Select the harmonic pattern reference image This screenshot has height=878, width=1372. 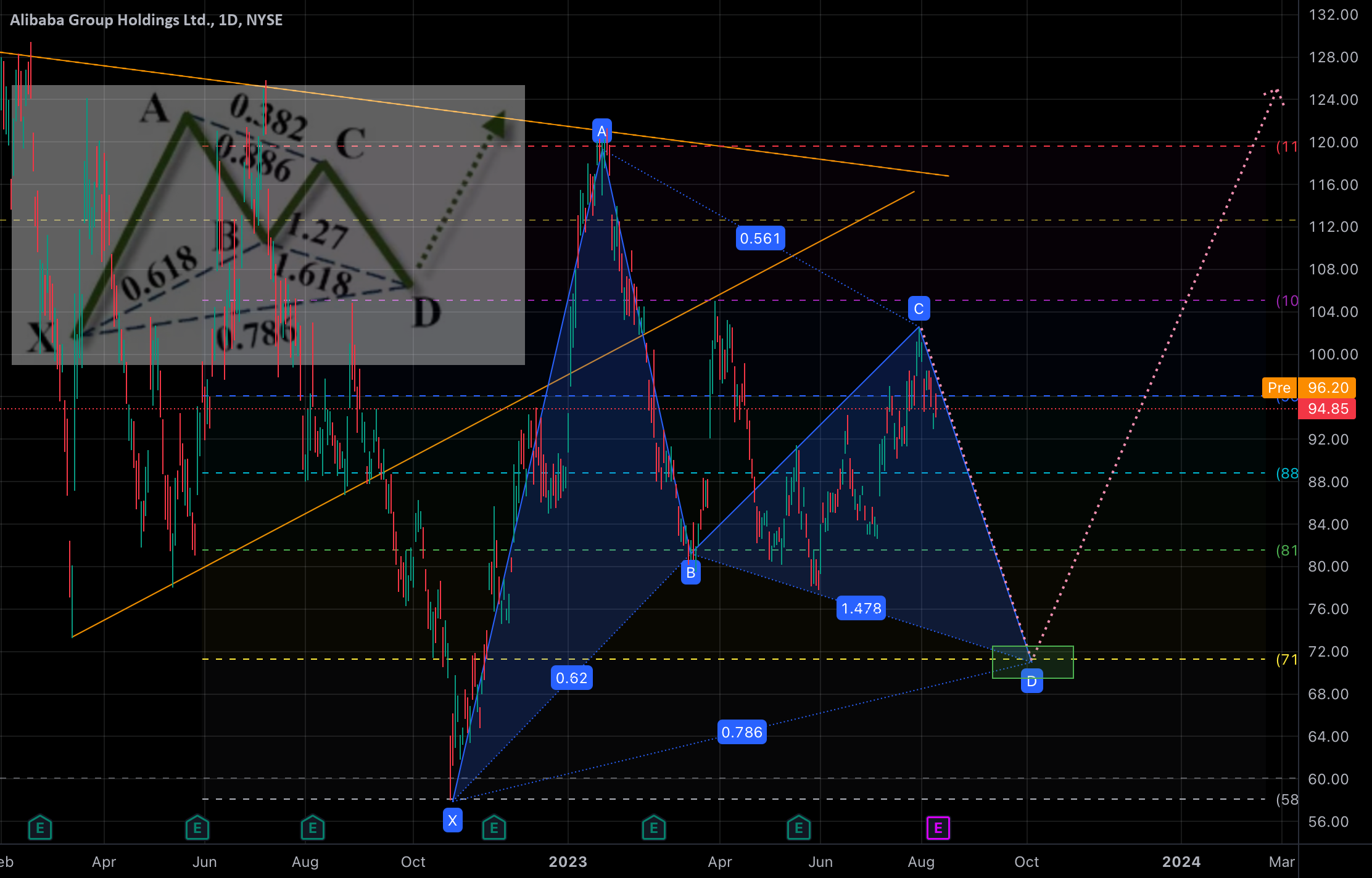(268, 225)
